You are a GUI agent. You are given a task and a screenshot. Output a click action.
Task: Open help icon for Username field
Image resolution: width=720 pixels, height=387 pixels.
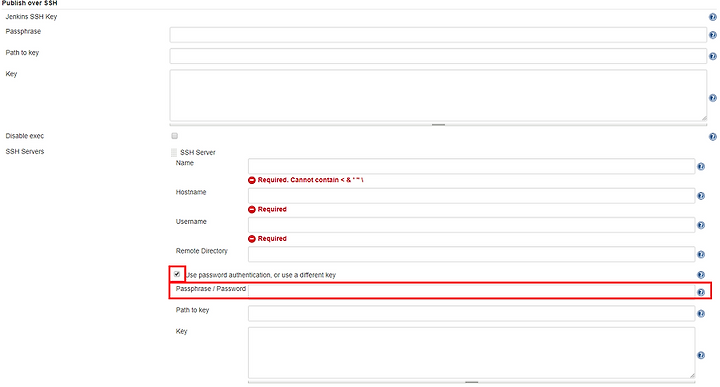701,225
